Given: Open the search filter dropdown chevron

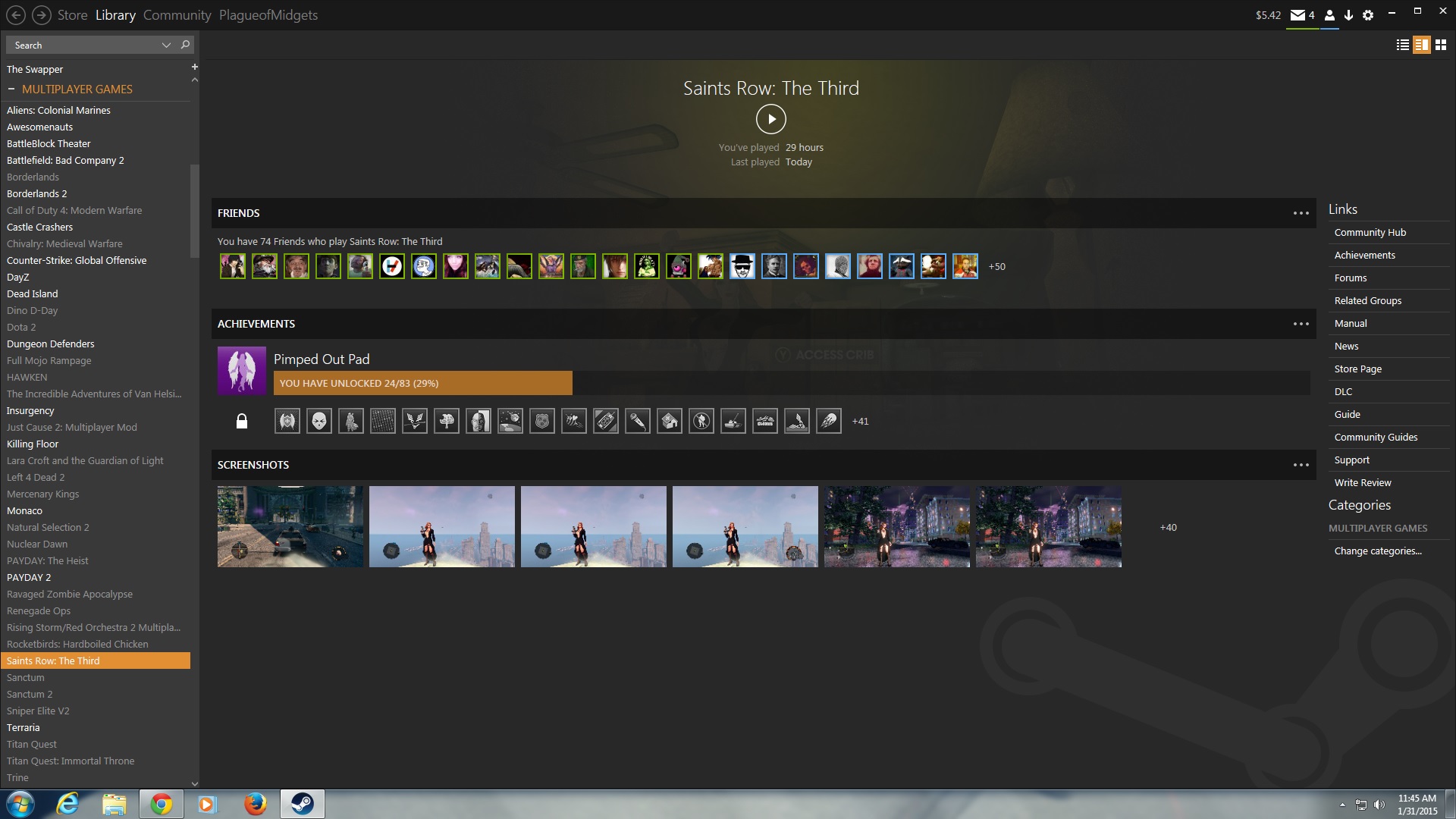Looking at the screenshot, I should pyautogui.click(x=166, y=45).
